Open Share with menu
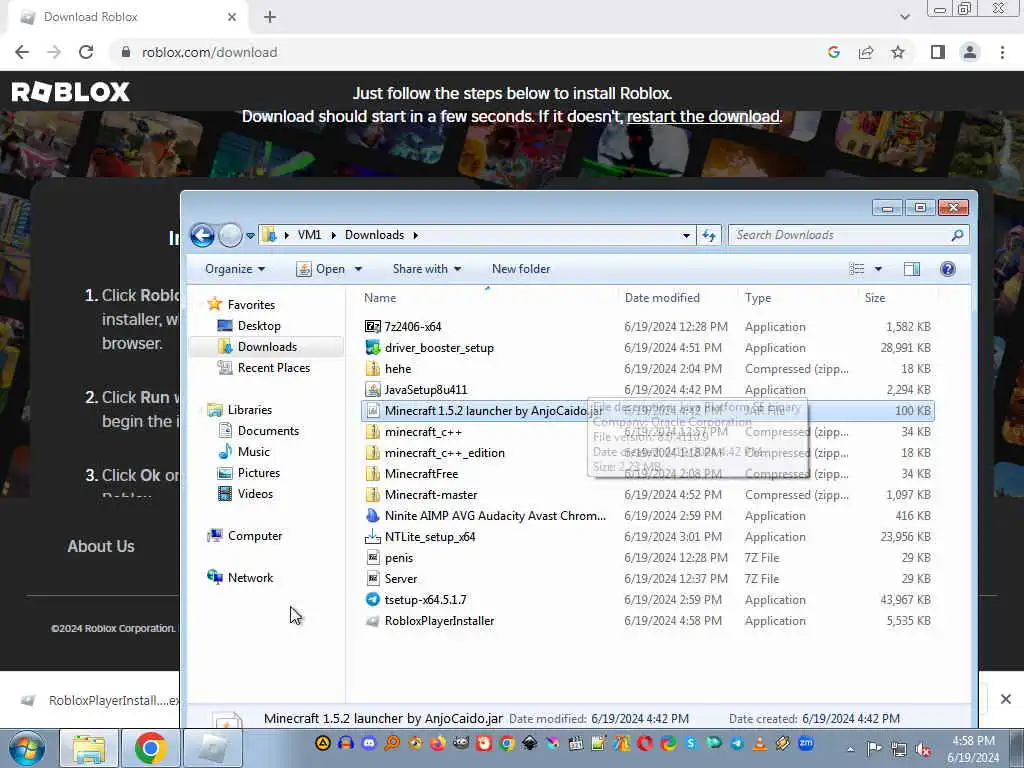Image resolution: width=1024 pixels, height=768 pixels. point(426,269)
